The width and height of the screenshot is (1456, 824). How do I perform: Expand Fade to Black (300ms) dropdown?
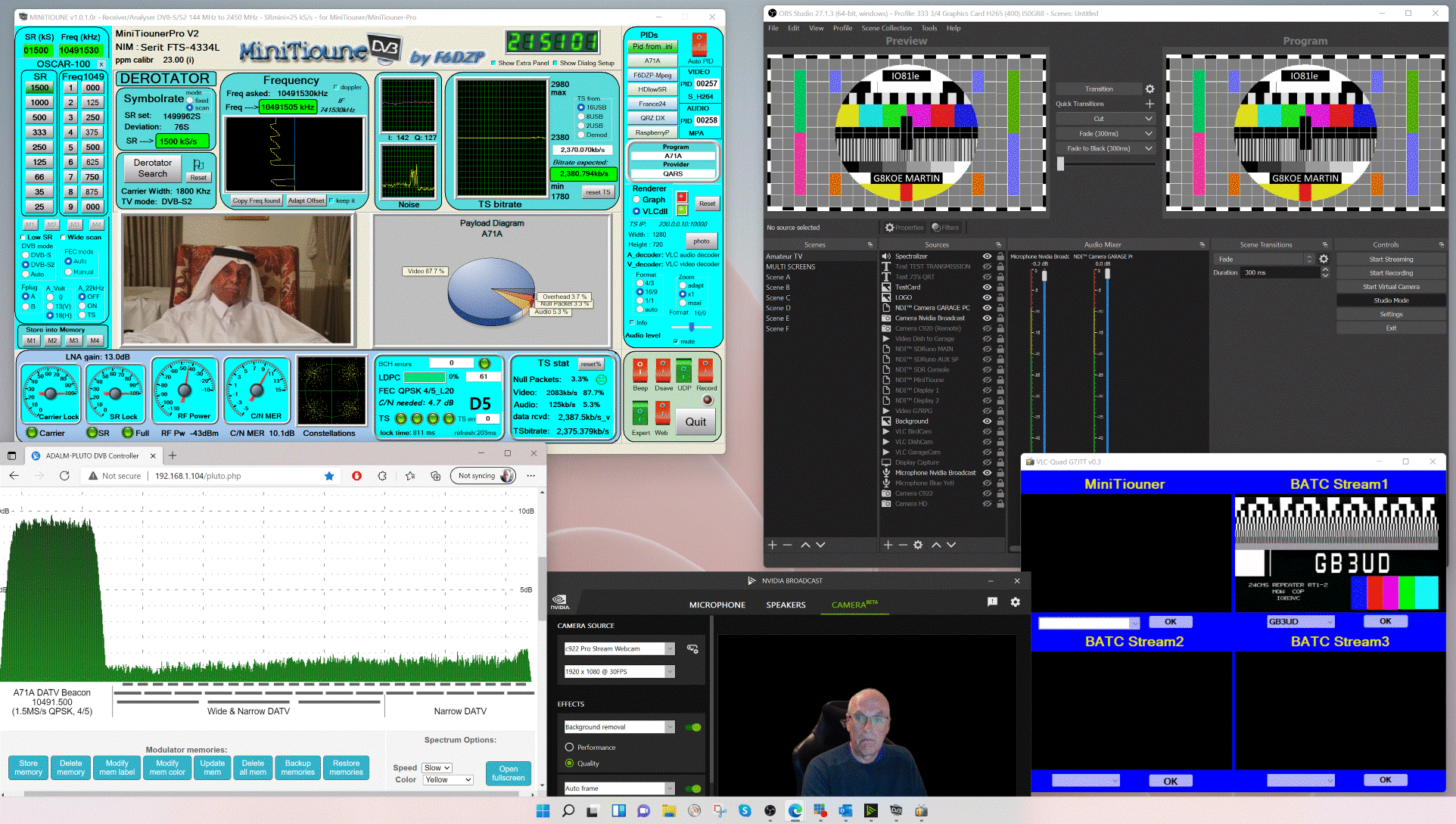1148,148
